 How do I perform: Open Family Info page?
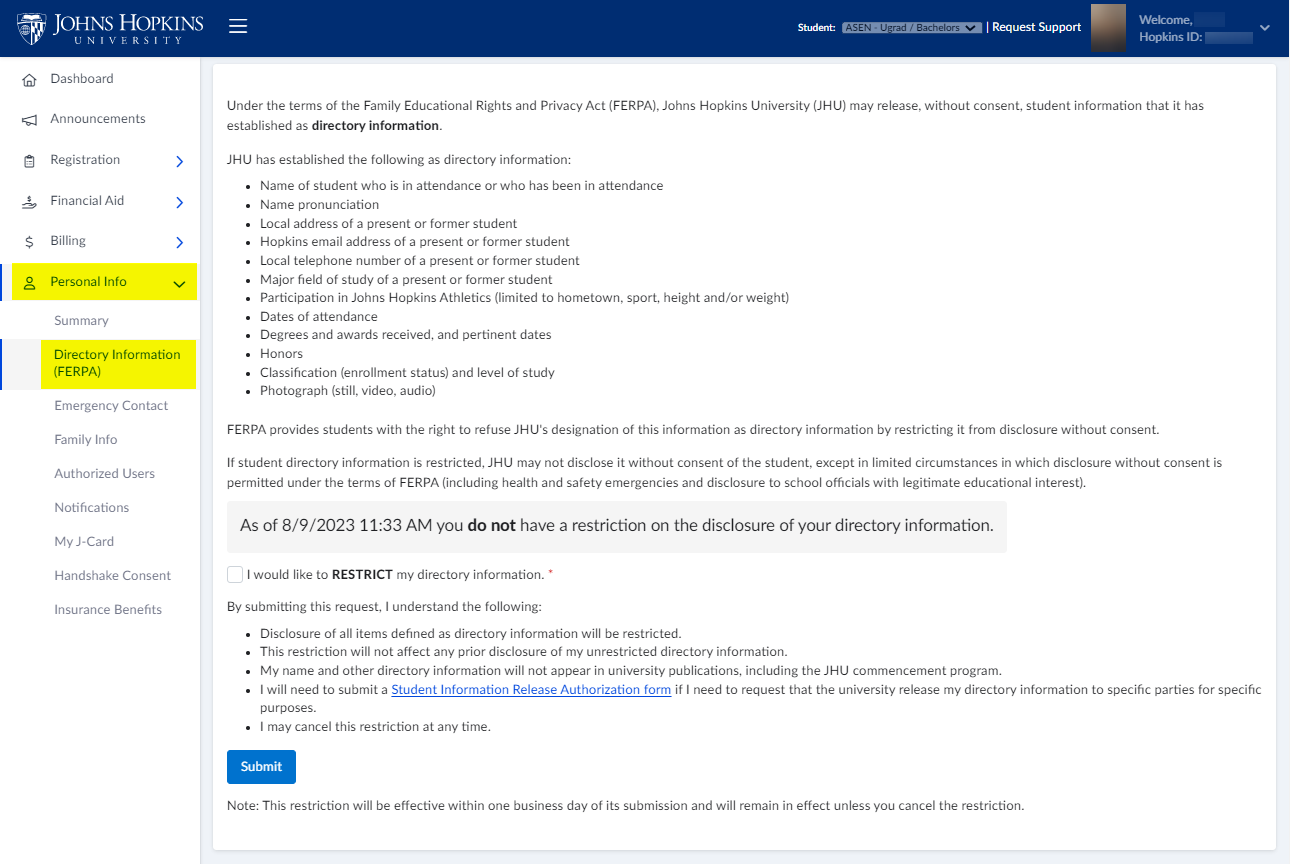(x=86, y=440)
